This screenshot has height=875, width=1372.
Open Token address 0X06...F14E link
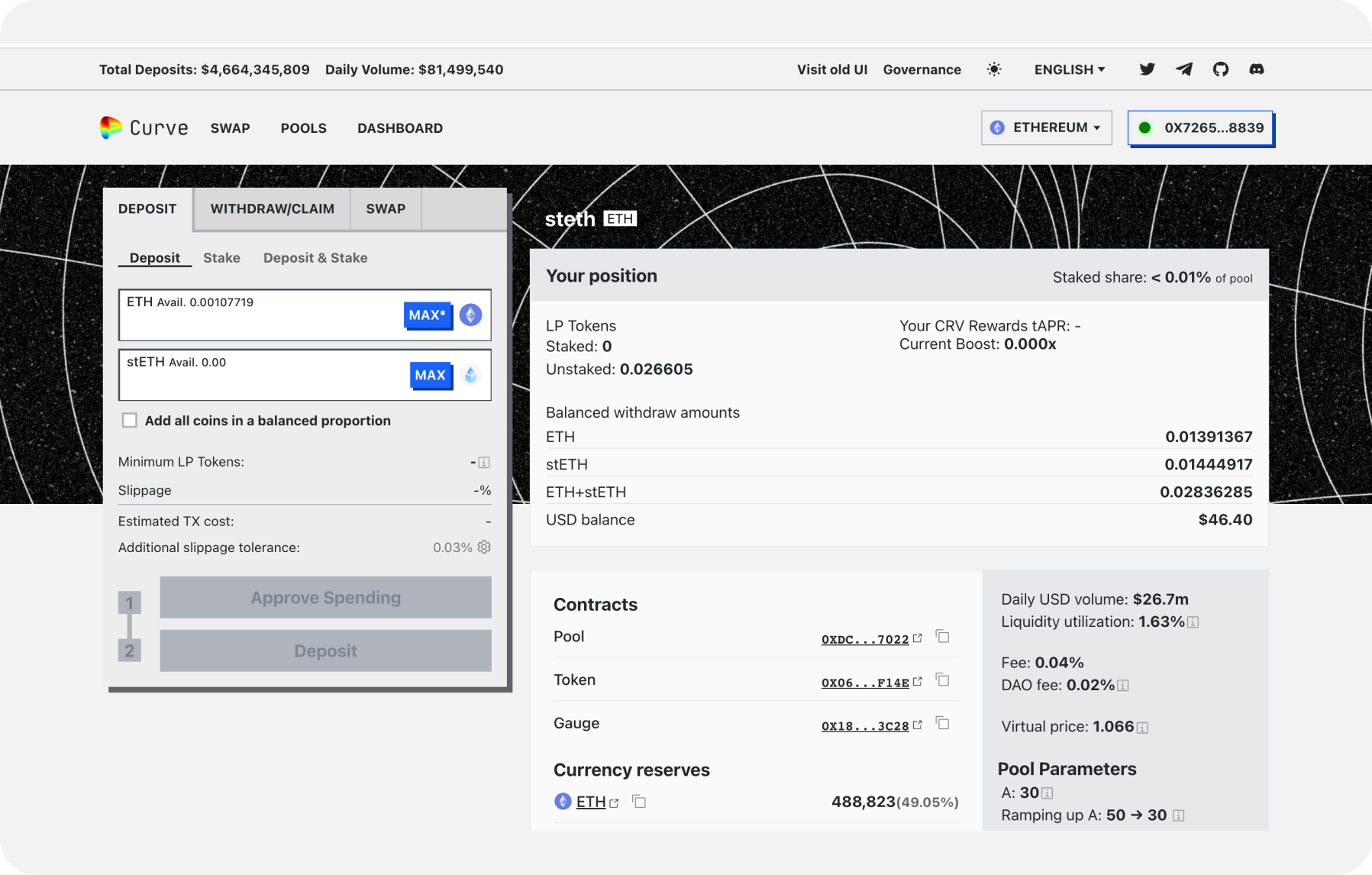[x=865, y=683]
